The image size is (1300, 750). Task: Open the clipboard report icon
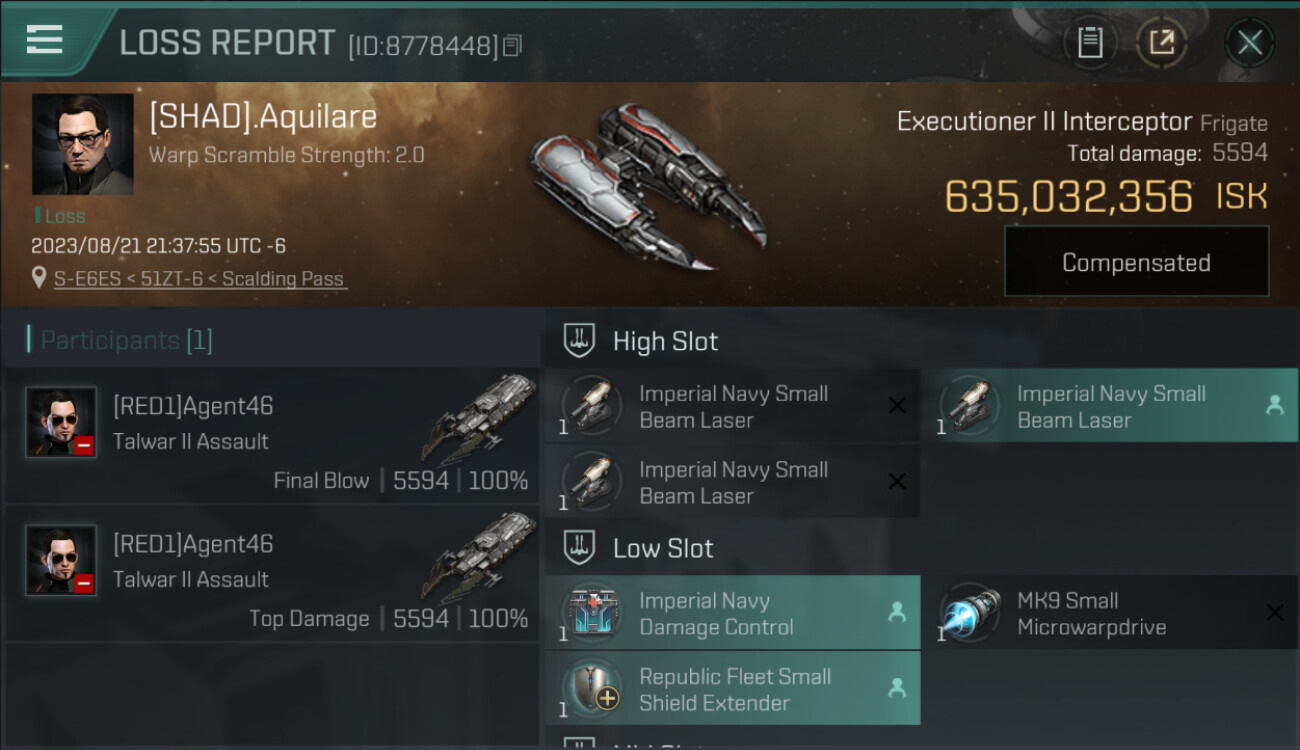[x=1090, y=42]
